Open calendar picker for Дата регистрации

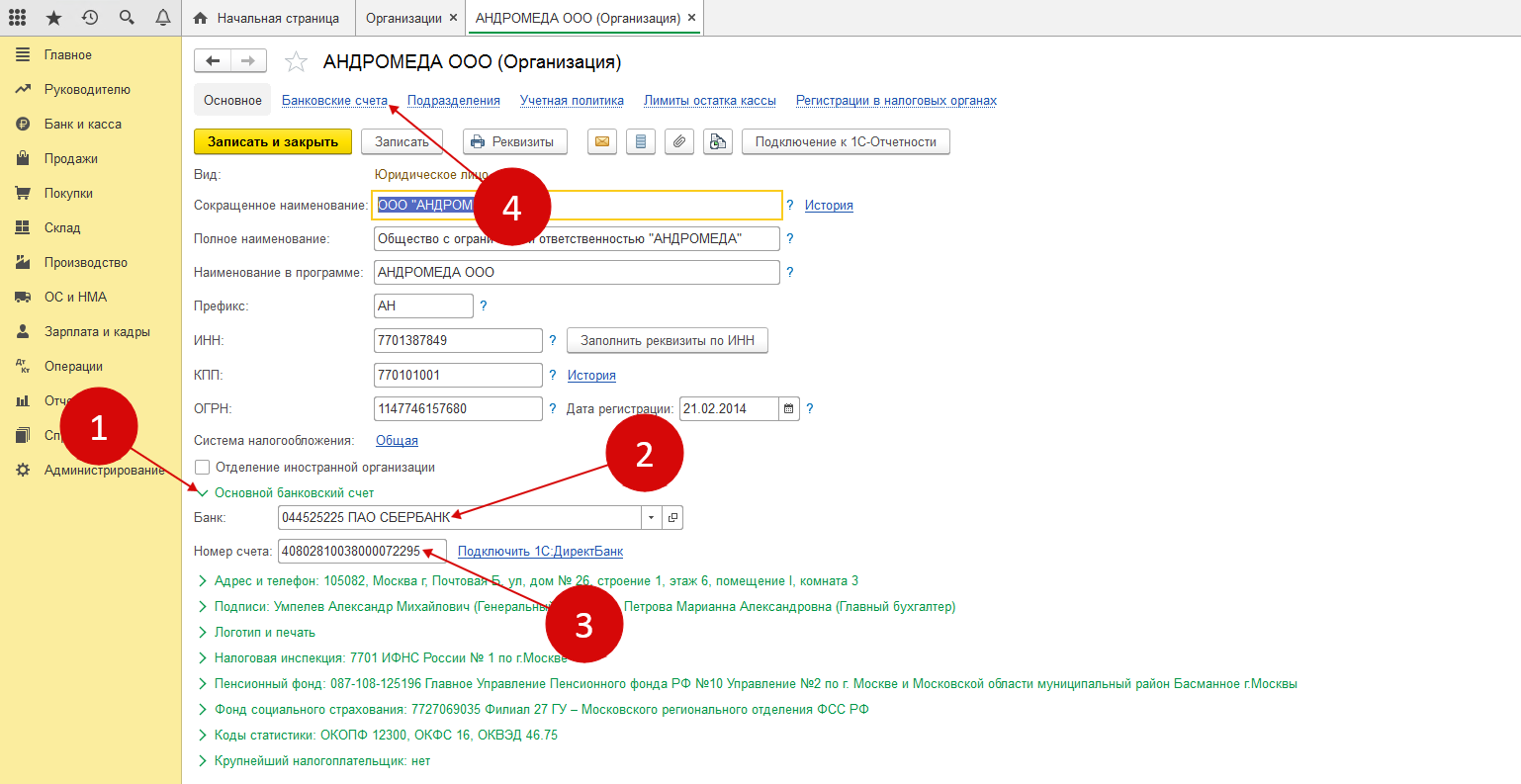789,408
